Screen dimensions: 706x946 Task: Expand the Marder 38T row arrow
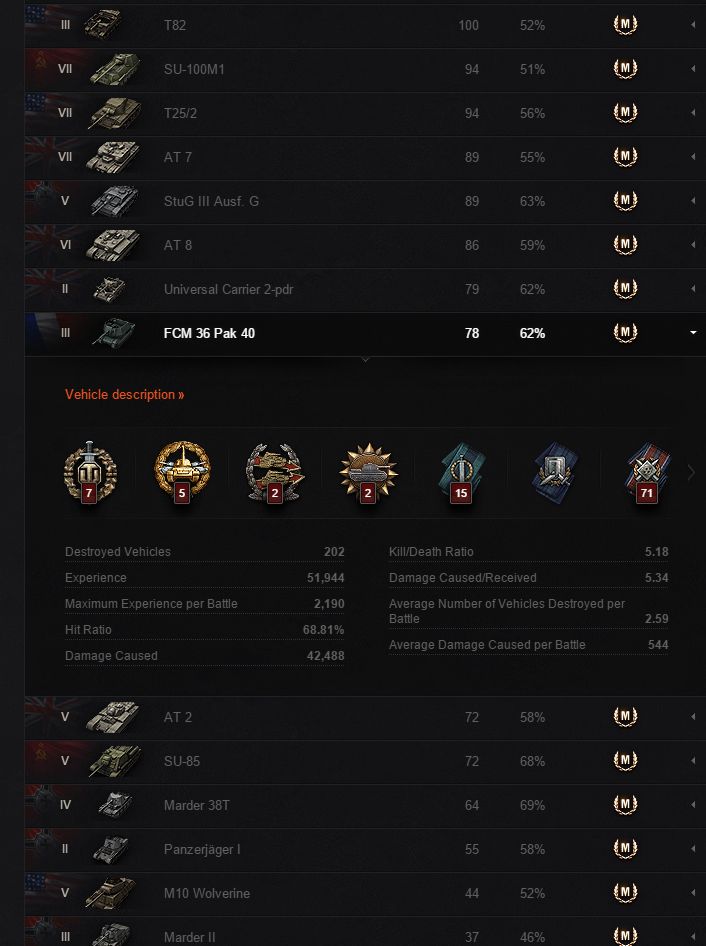coord(693,805)
